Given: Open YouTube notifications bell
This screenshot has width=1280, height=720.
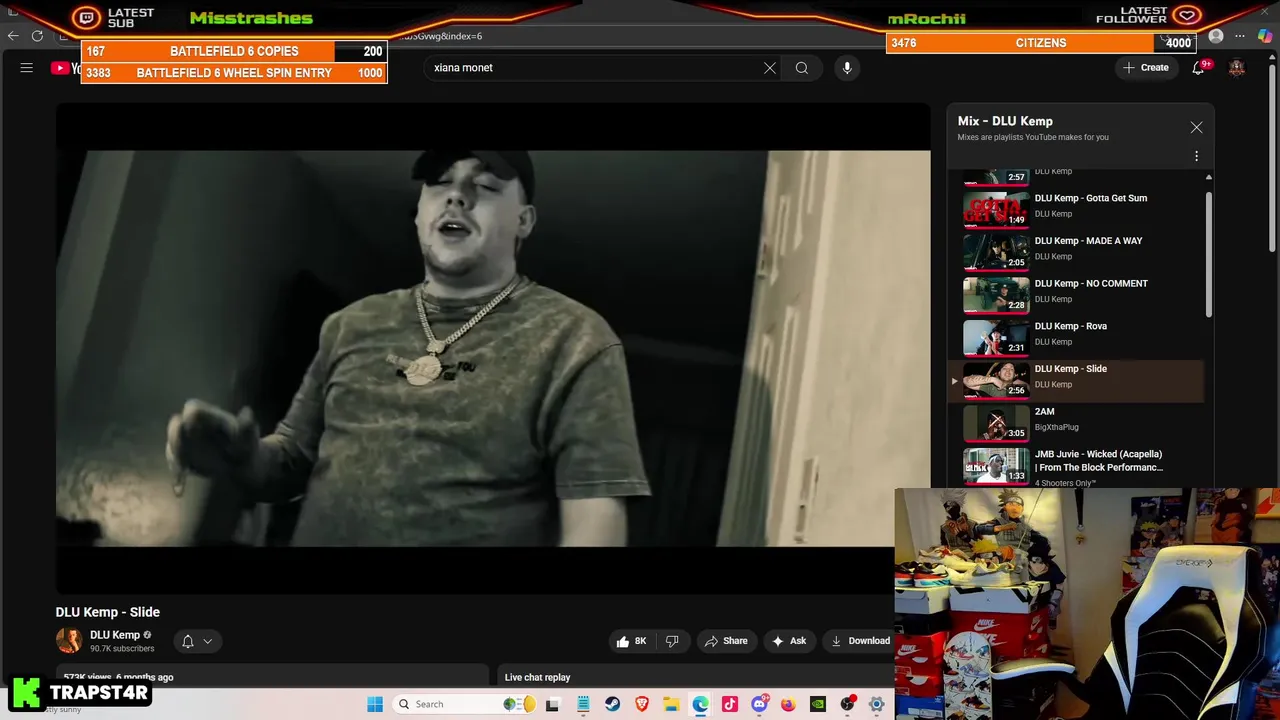Looking at the screenshot, I should [x=1198, y=68].
